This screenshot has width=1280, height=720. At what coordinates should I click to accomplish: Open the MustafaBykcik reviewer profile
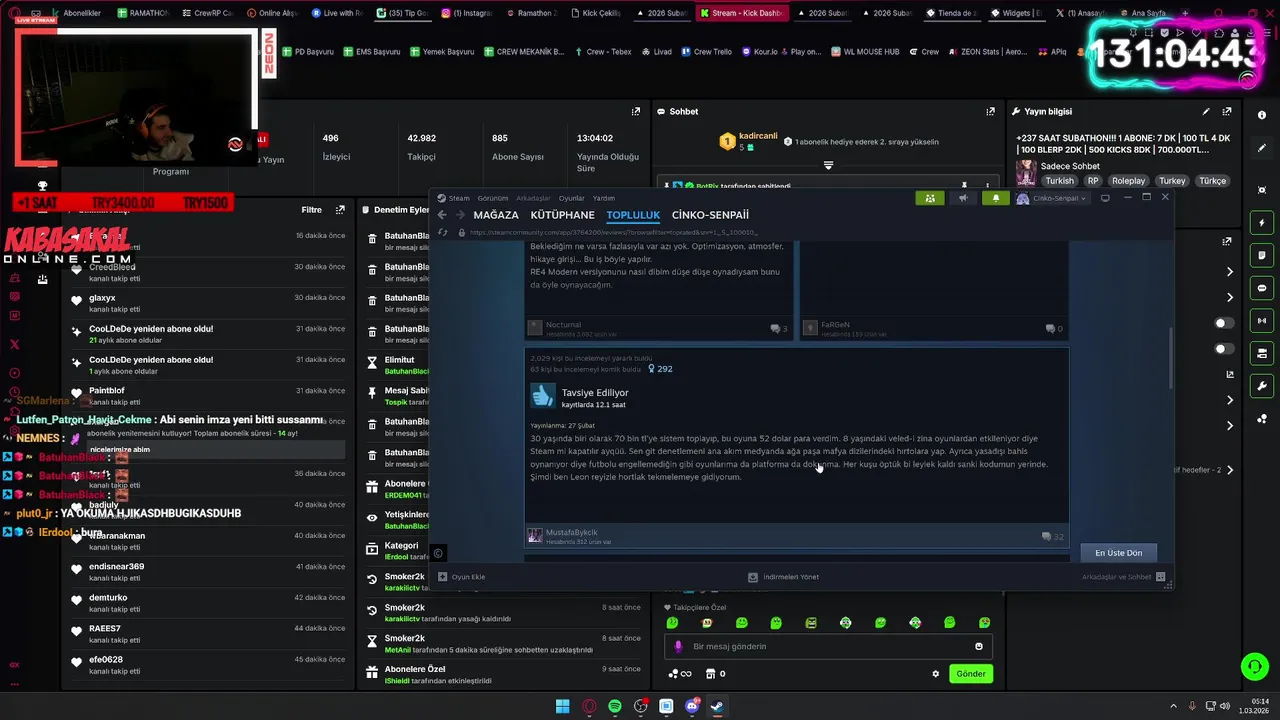571,532
